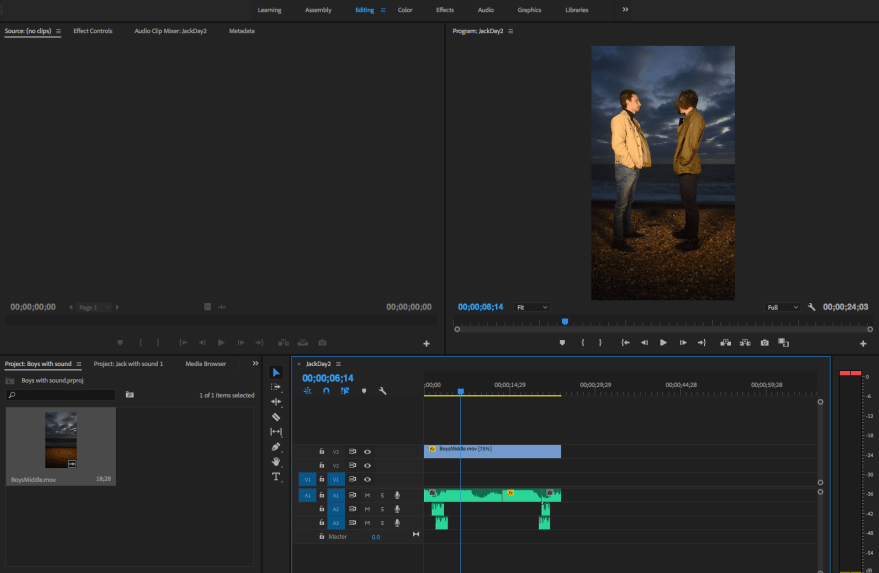Enable voice-over record on A1
The height and width of the screenshot is (573, 879).
point(397,495)
